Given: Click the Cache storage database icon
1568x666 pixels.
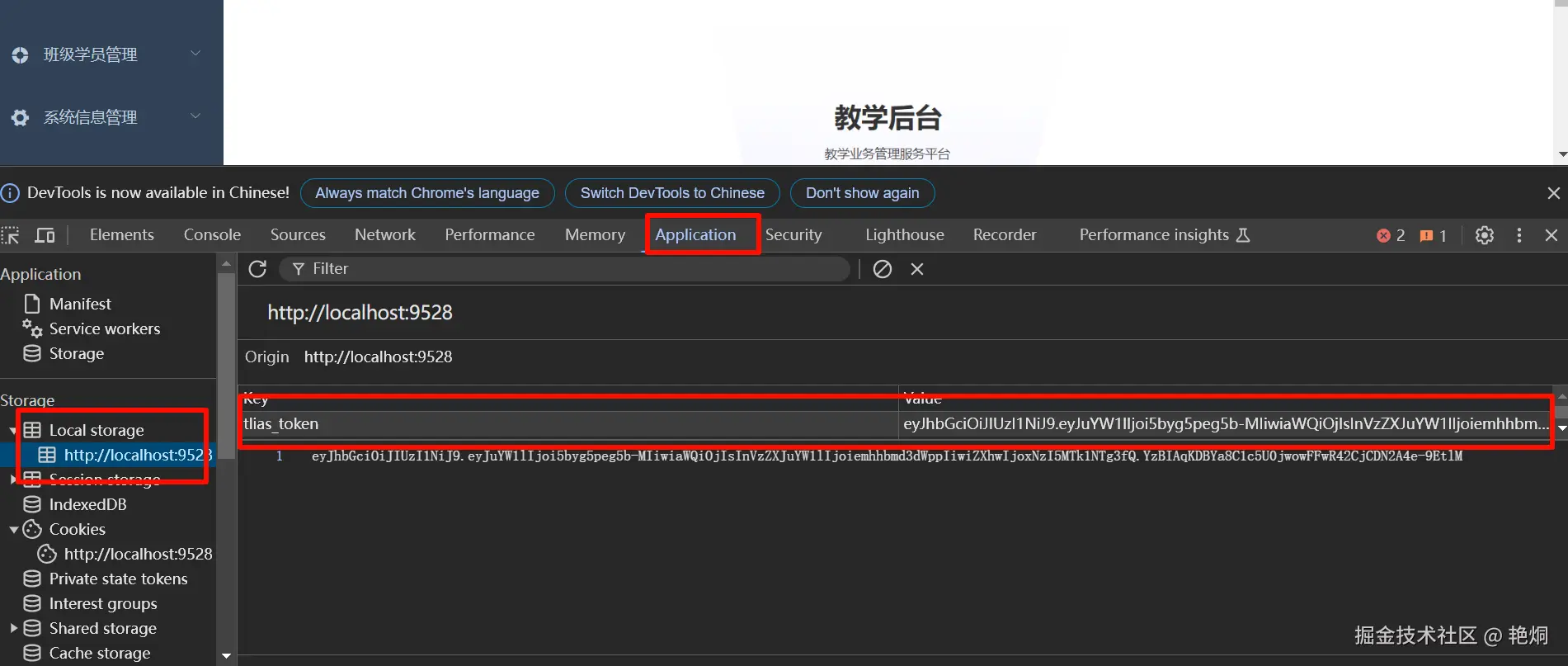Looking at the screenshot, I should [32, 653].
